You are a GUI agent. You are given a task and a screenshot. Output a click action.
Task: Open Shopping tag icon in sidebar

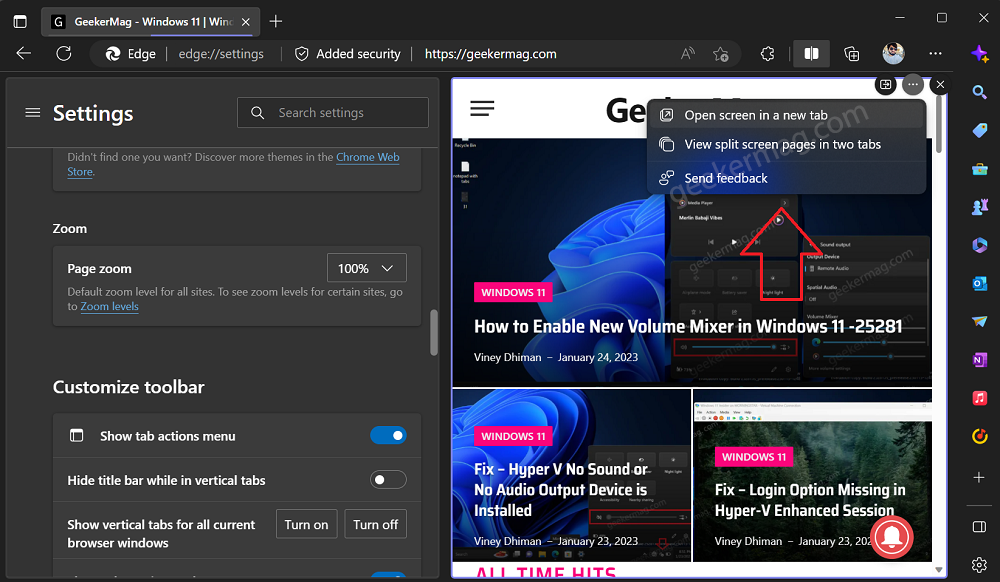pyautogui.click(x=980, y=131)
